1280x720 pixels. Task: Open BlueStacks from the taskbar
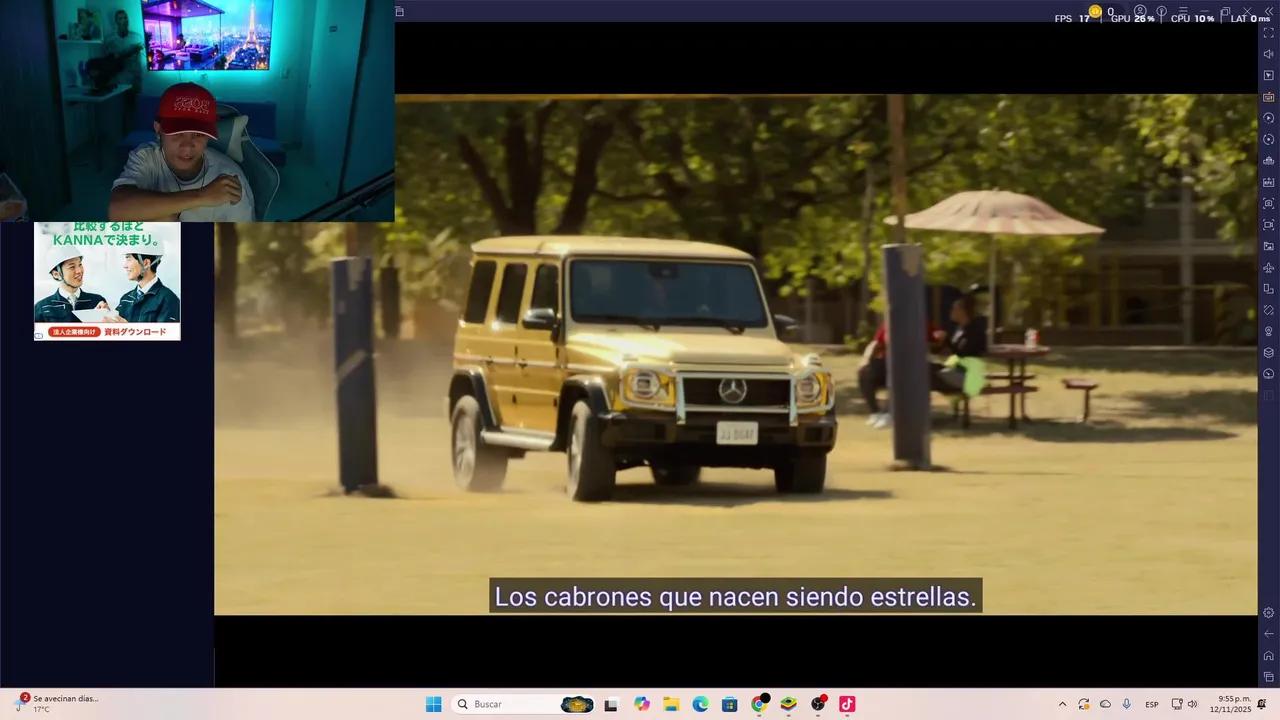coord(788,704)
